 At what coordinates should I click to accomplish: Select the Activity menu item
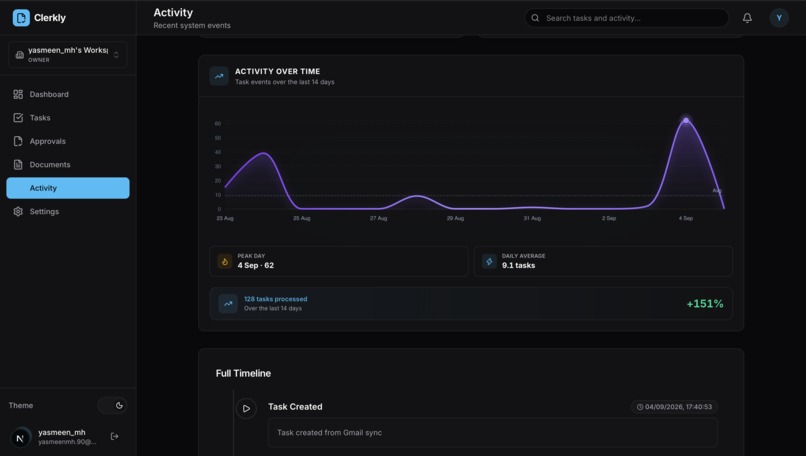[x=67, y=188]
